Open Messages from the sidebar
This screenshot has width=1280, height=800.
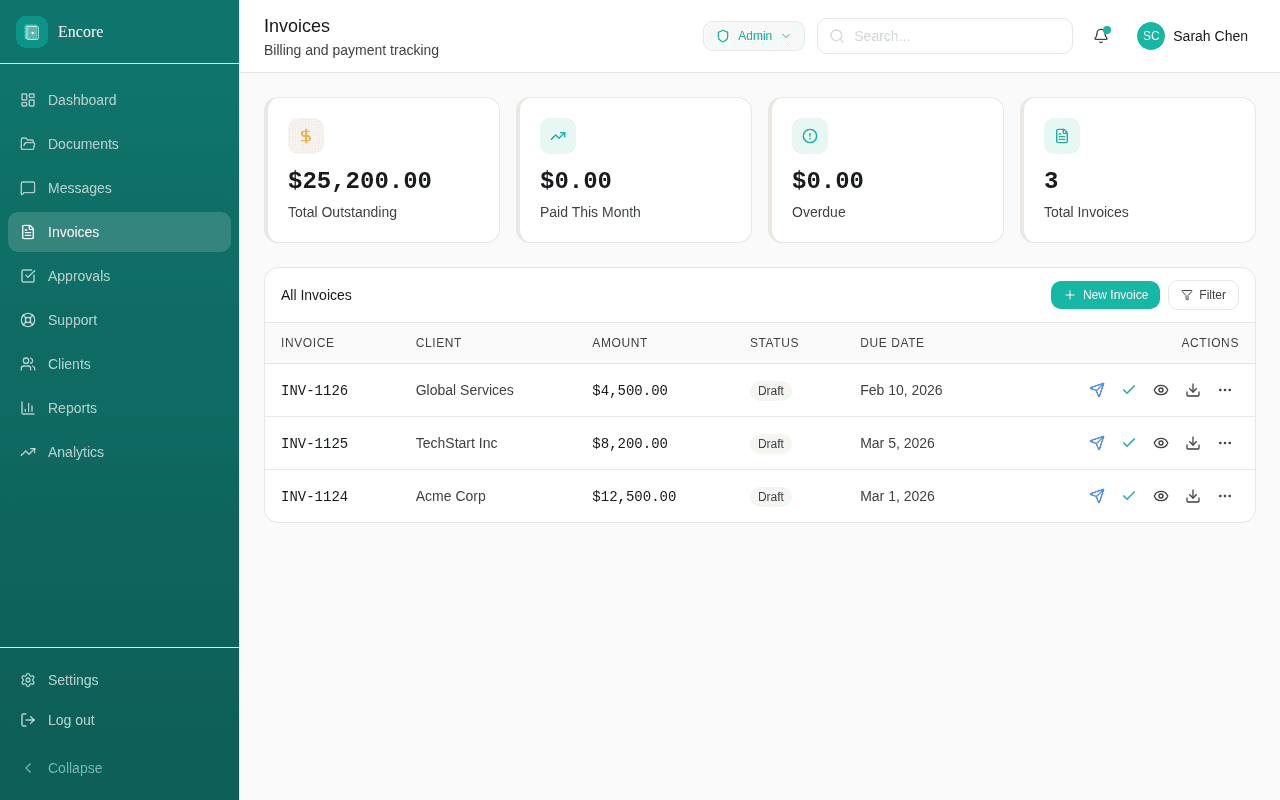pyautogui.click(x=79, y=188)
